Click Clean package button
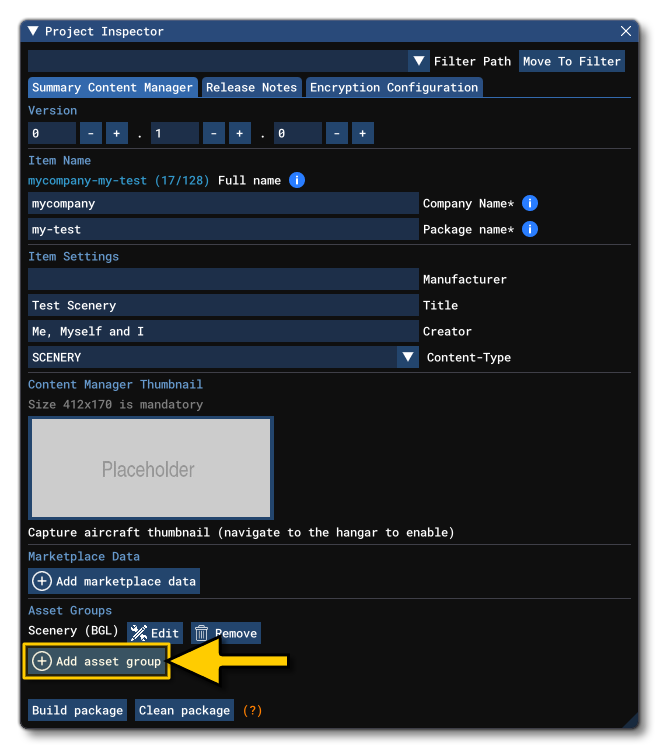The width and height of the screenshot is (659, 749). (184, 710)
